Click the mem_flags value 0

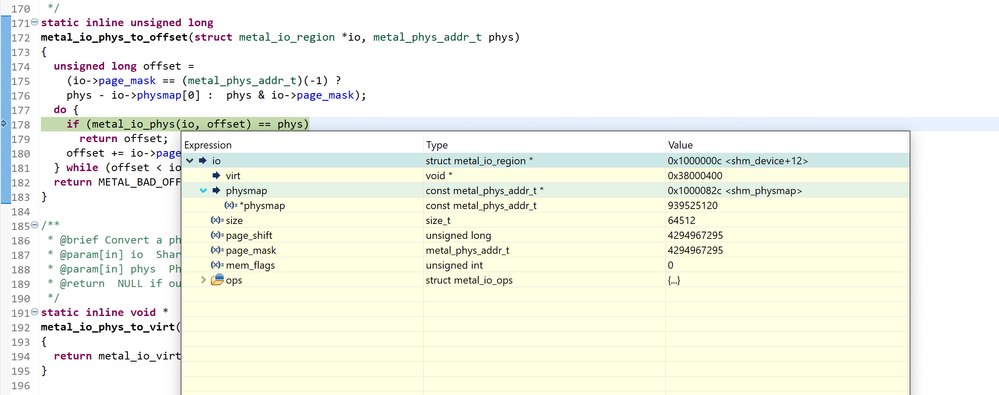670,265
